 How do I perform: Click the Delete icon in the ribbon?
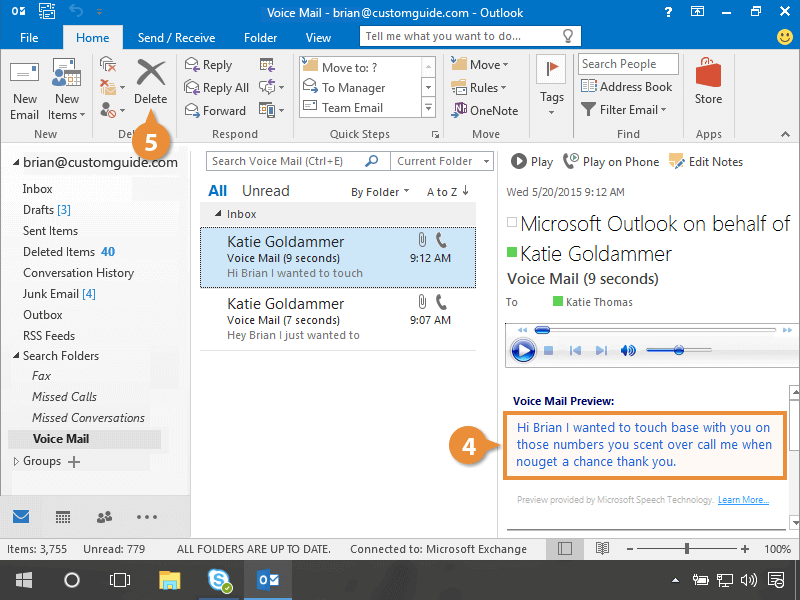point(150,75)
